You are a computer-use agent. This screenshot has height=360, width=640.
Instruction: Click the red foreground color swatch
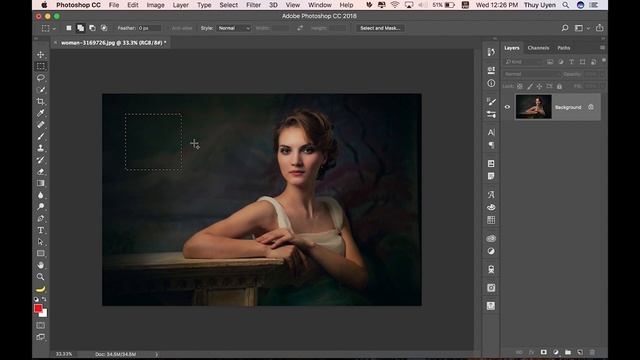tap(38, 309)
